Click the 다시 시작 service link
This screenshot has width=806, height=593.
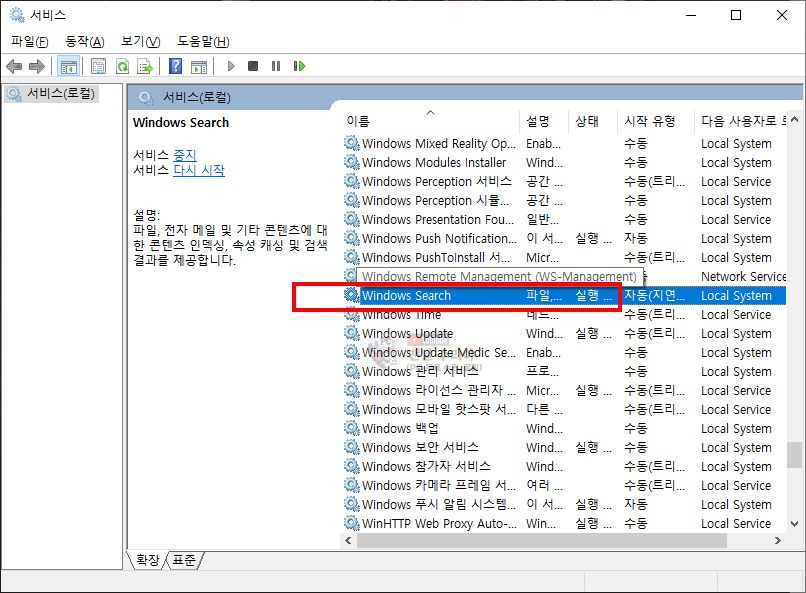point(199,171)
